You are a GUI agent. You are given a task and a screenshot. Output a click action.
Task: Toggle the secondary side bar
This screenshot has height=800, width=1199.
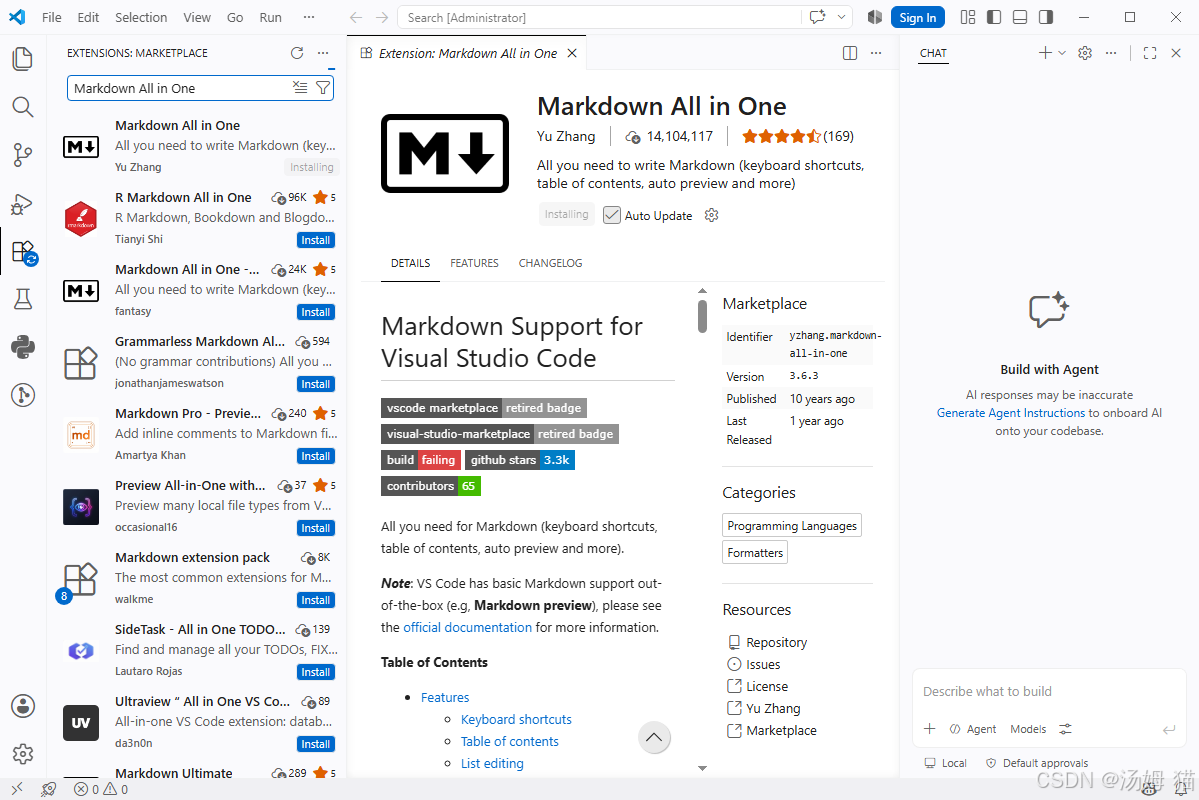pos(1045,17)
